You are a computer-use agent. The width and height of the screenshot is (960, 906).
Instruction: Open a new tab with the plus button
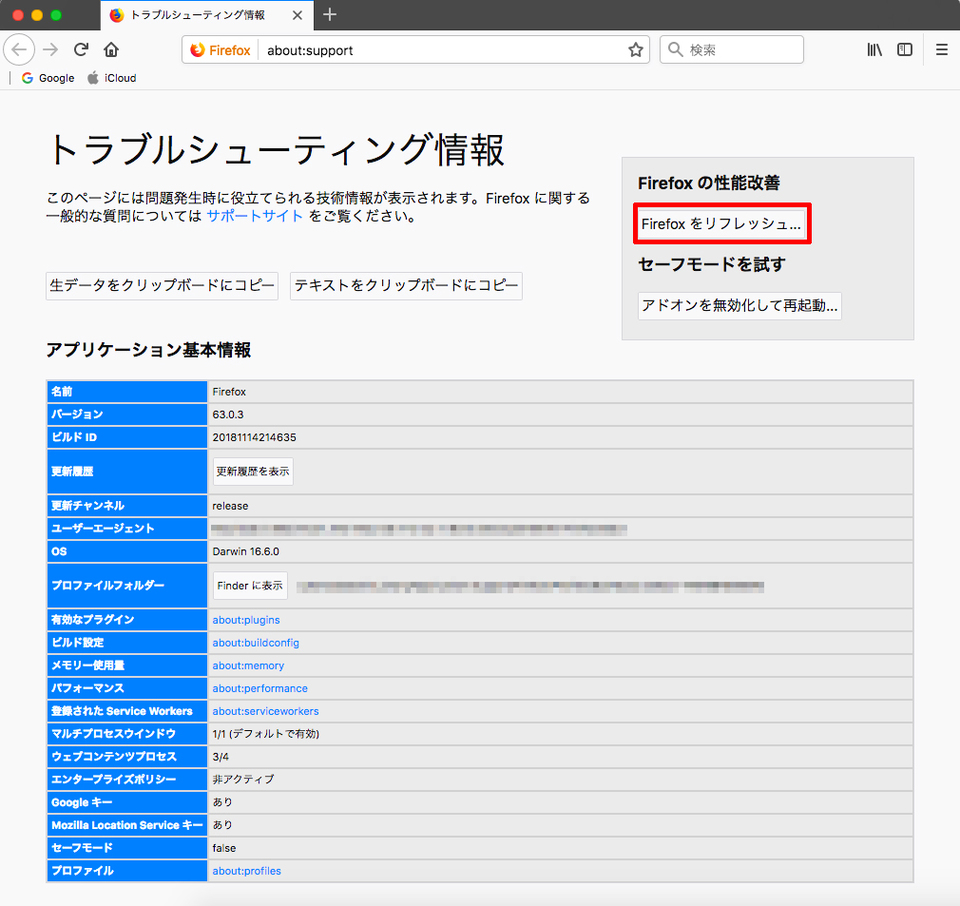click(x=331, y=16)
